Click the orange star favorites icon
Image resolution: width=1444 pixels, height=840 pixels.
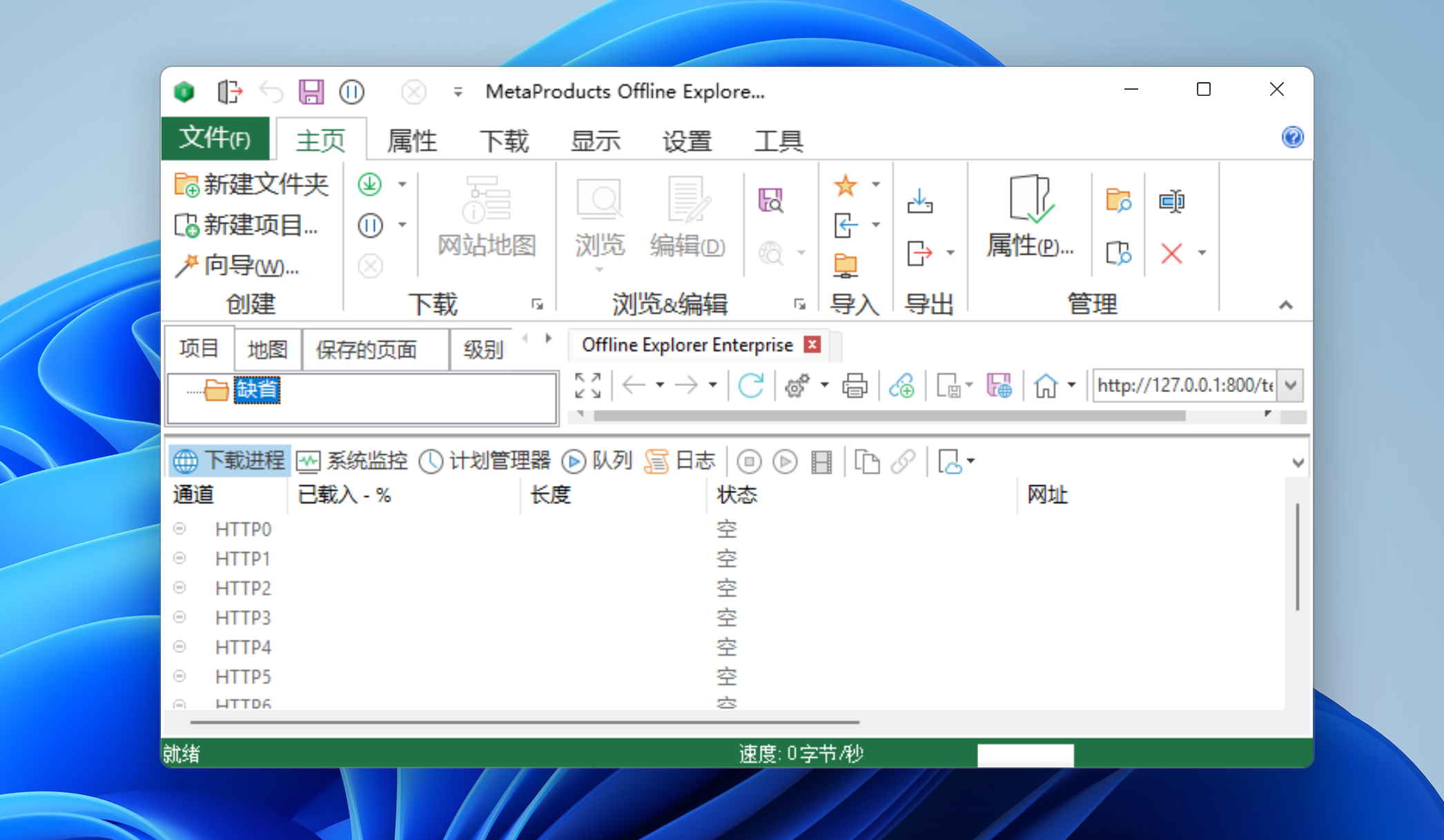coord(845,185)
